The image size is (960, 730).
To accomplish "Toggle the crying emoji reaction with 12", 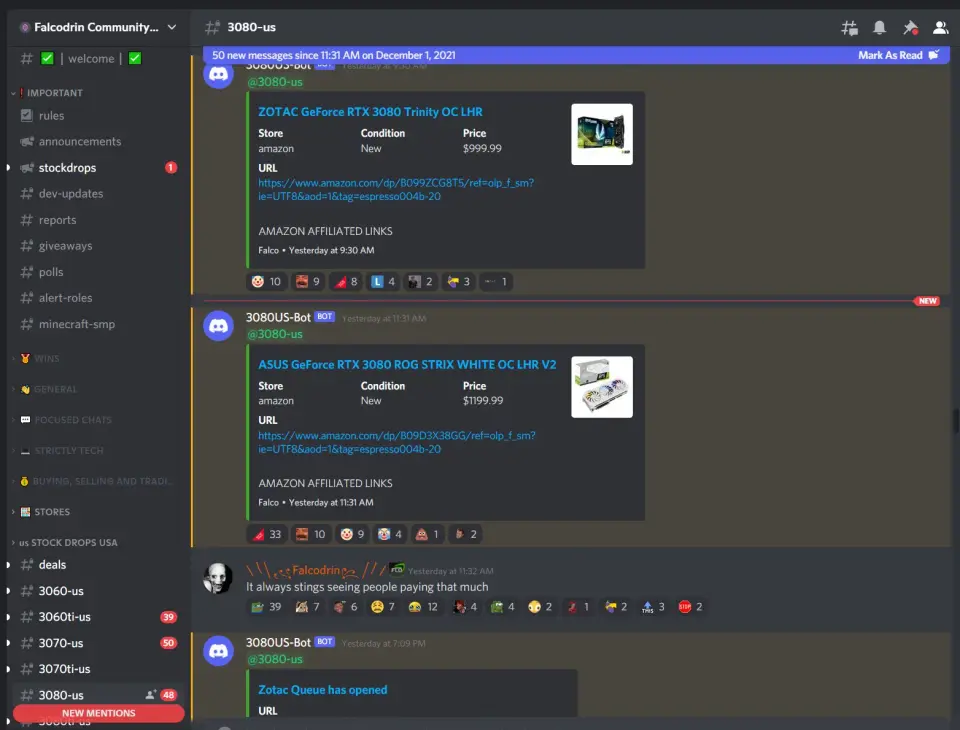I will 423,607.
